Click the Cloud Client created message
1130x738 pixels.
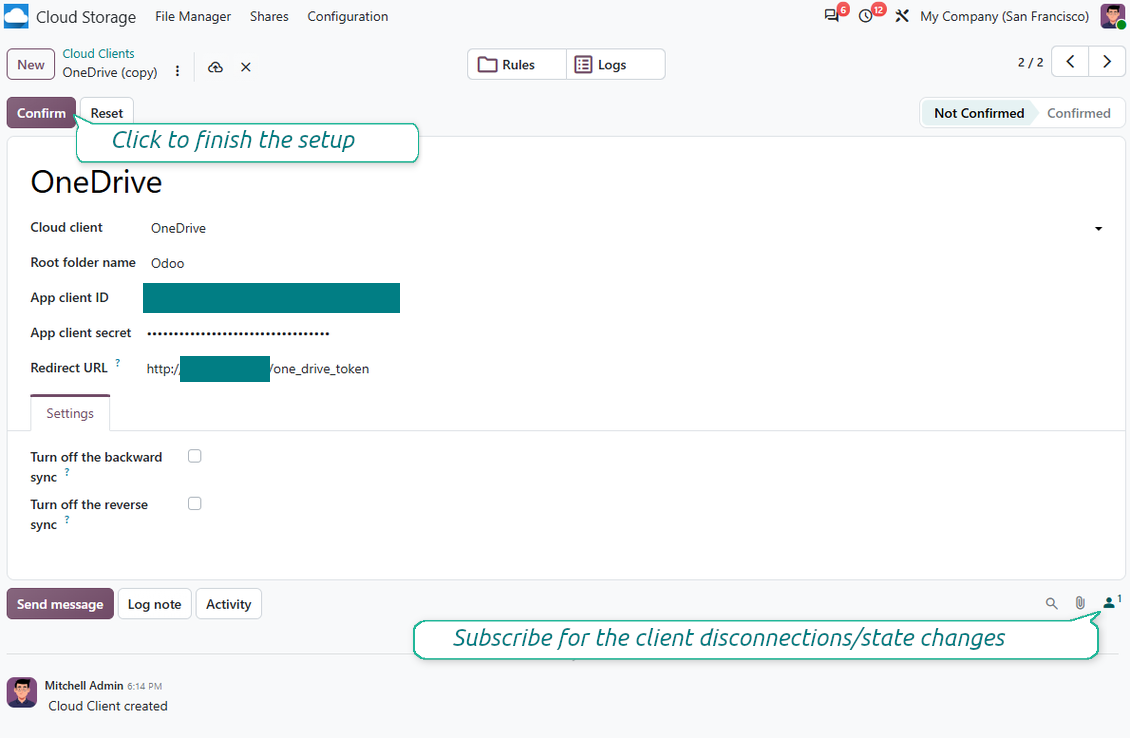click(x=108, y=706)
